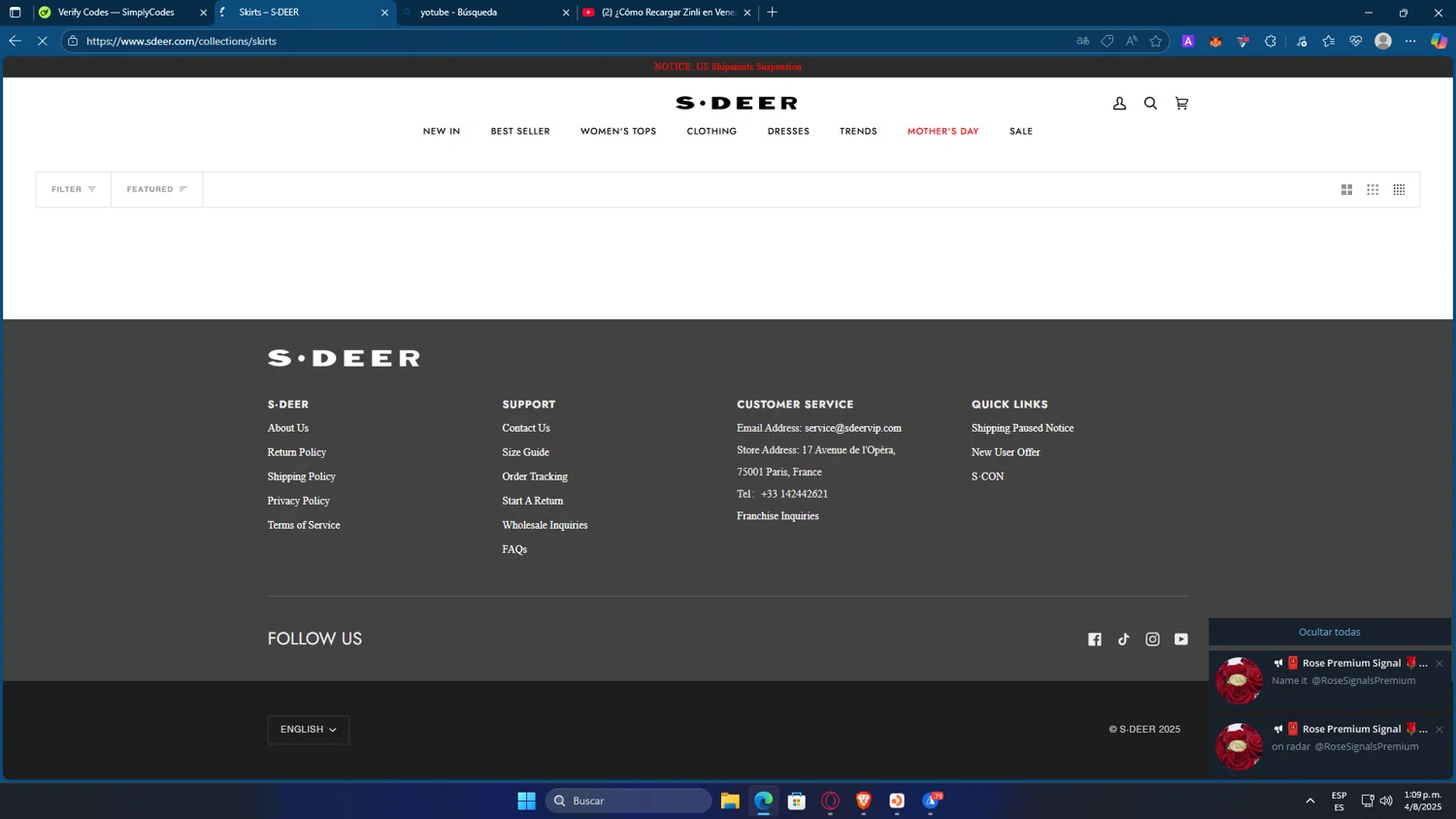Open the S·DEER Instagram icon

(1152, 639)
